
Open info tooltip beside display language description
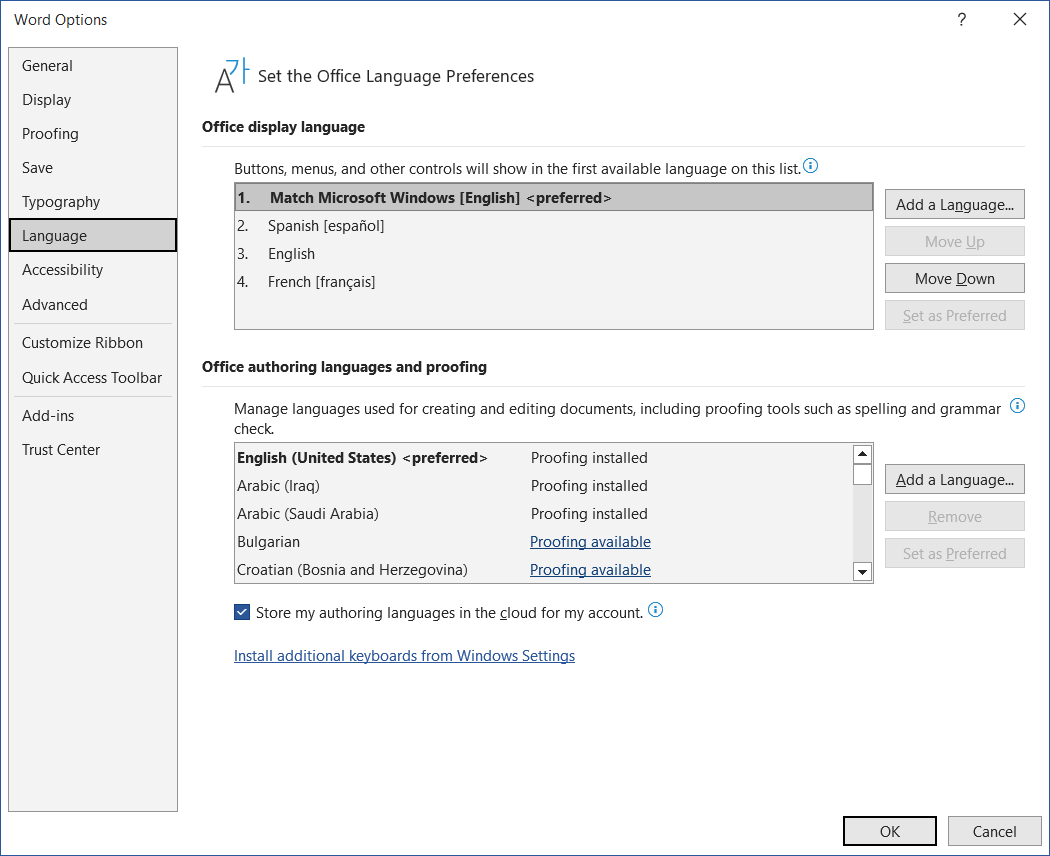pyautogui.click(x=810, y=165)
